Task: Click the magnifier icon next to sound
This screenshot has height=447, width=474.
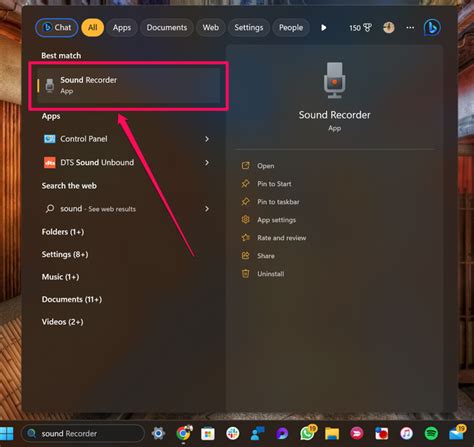Action: point(50,209)
